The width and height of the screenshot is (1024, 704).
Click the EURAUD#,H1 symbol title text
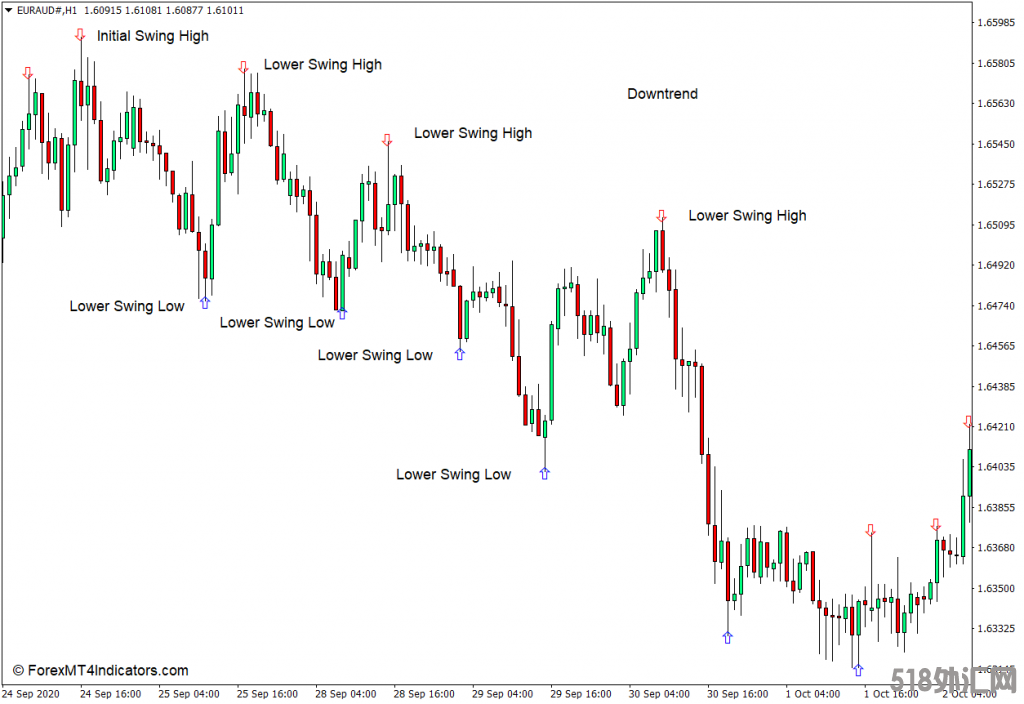tap(47, 10)
